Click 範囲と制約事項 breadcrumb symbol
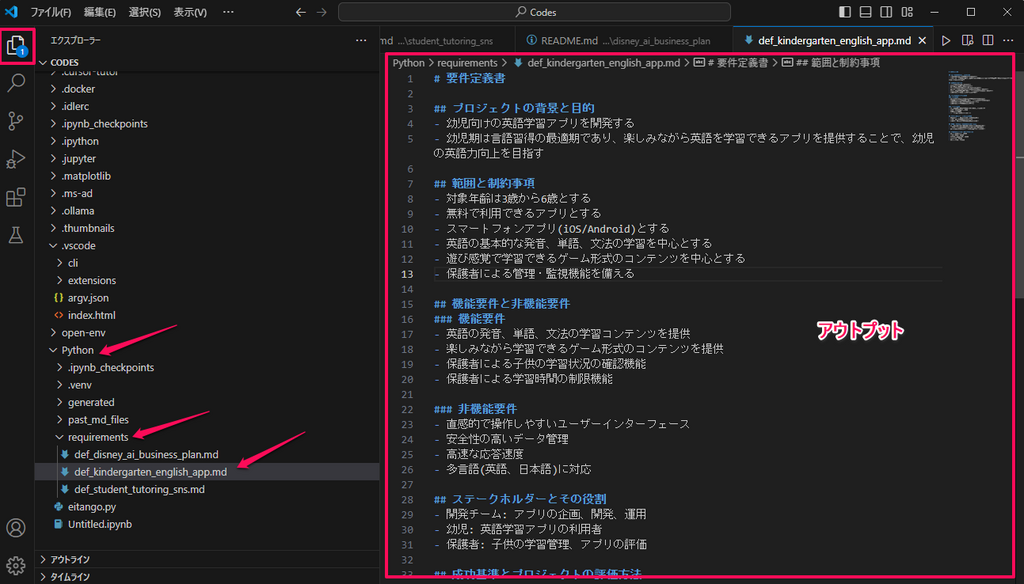 [x=831, y=63]
